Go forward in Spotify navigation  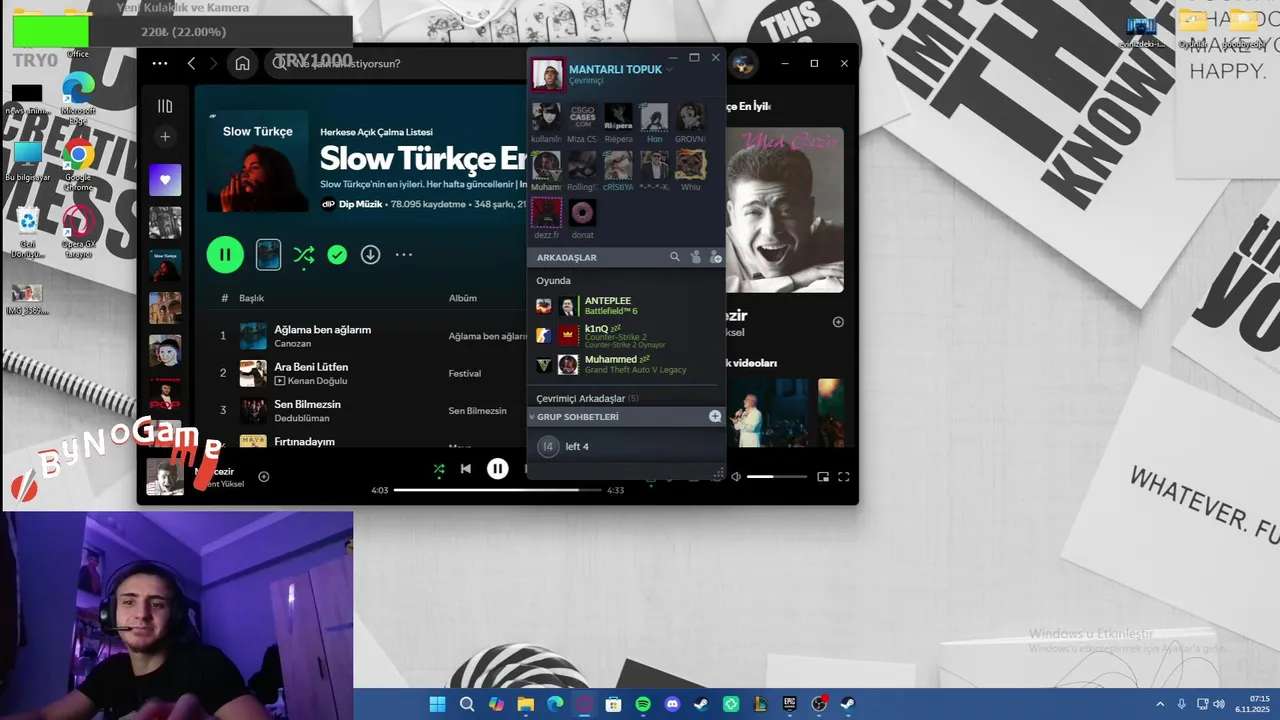coord(213,63)
